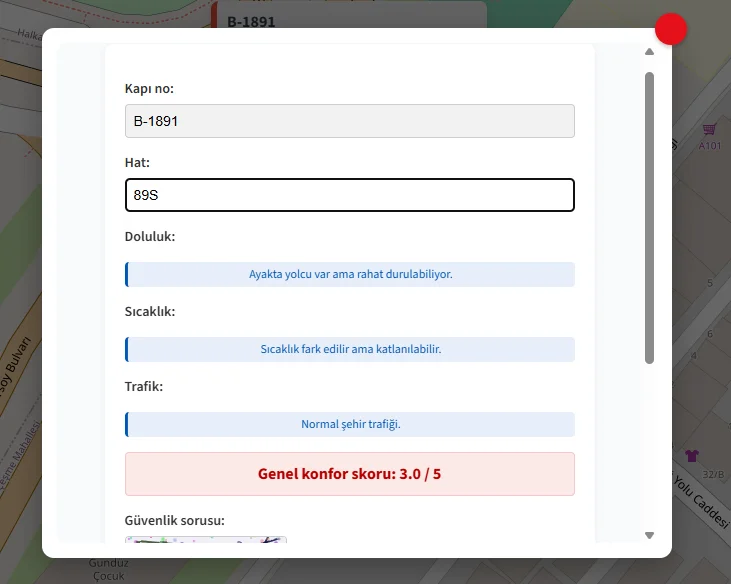Click the A101 shopping cart map icon

[709, 130]
